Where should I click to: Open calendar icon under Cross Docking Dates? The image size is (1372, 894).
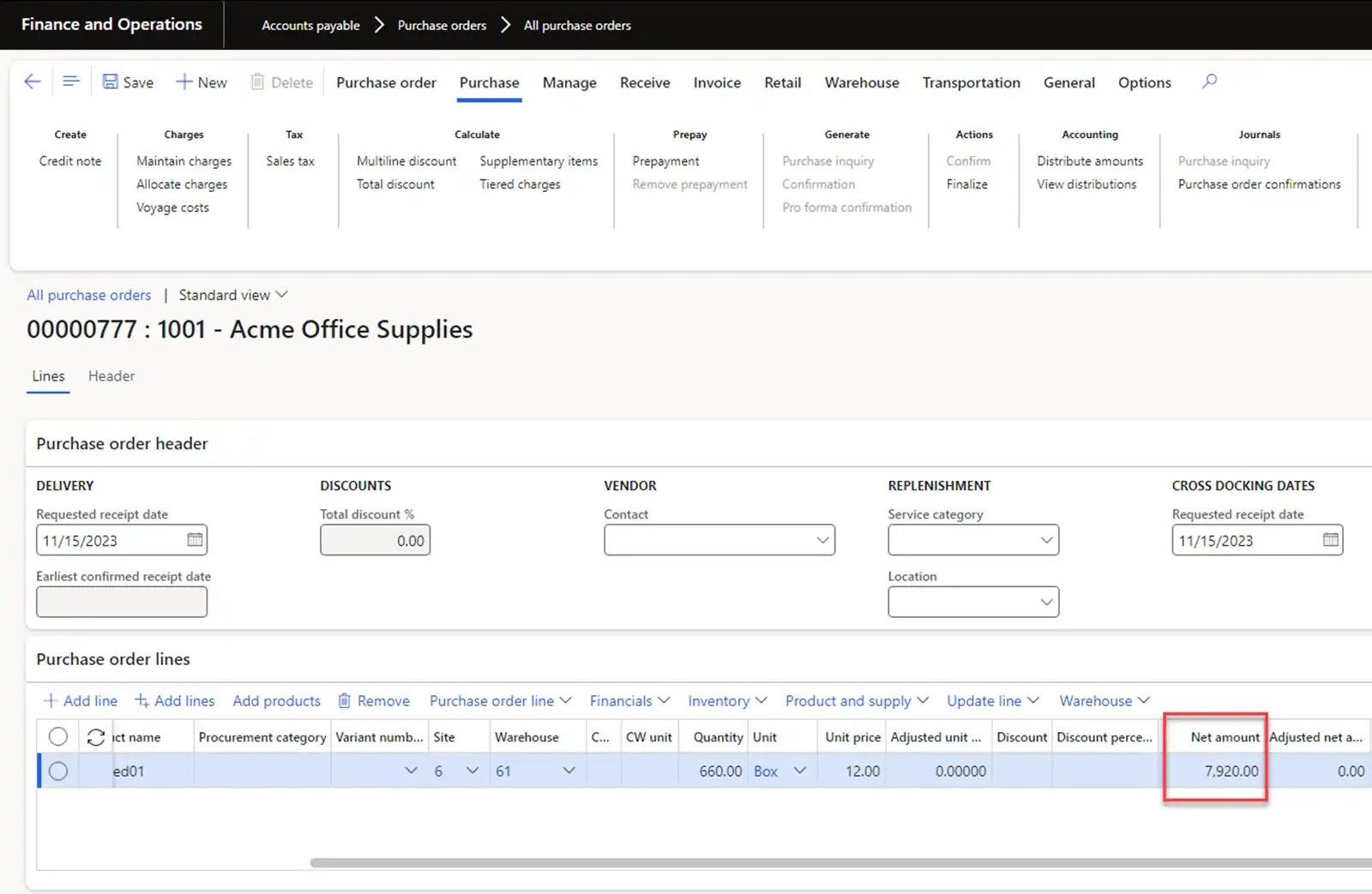tap(1330, 540)
